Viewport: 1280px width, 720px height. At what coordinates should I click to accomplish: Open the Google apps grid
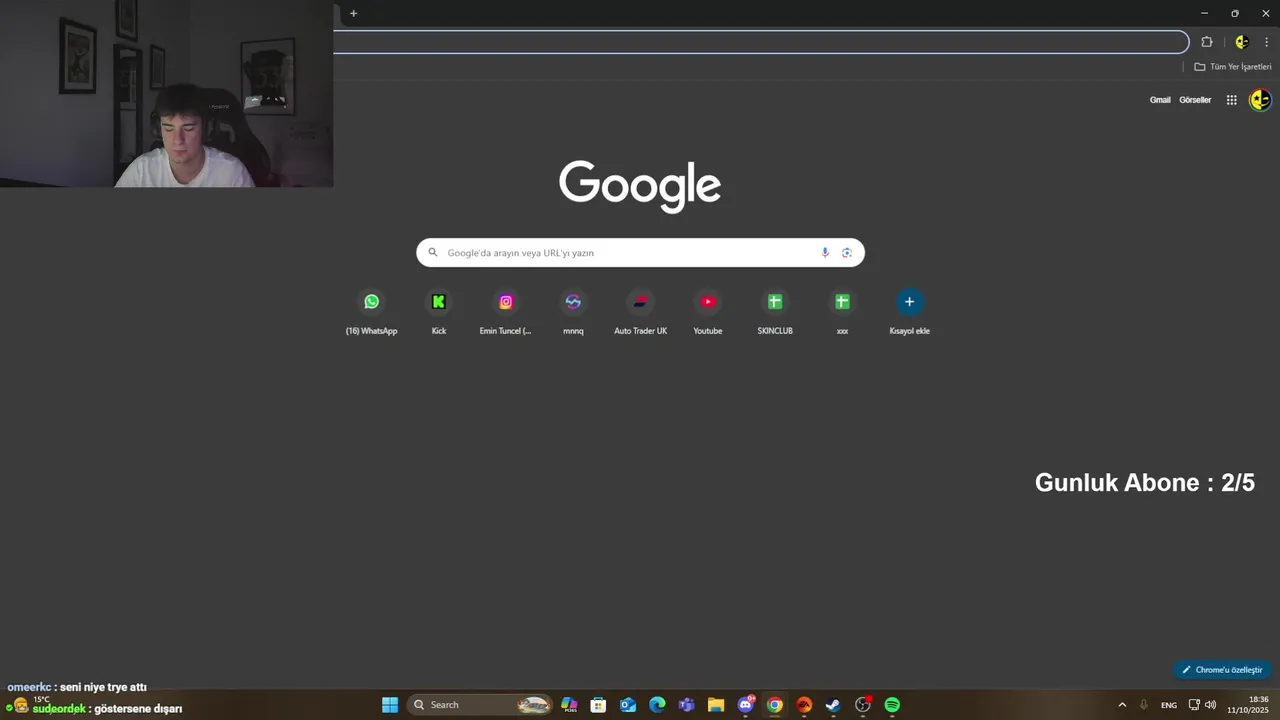pyautogui.click(x=1232, y=100)
